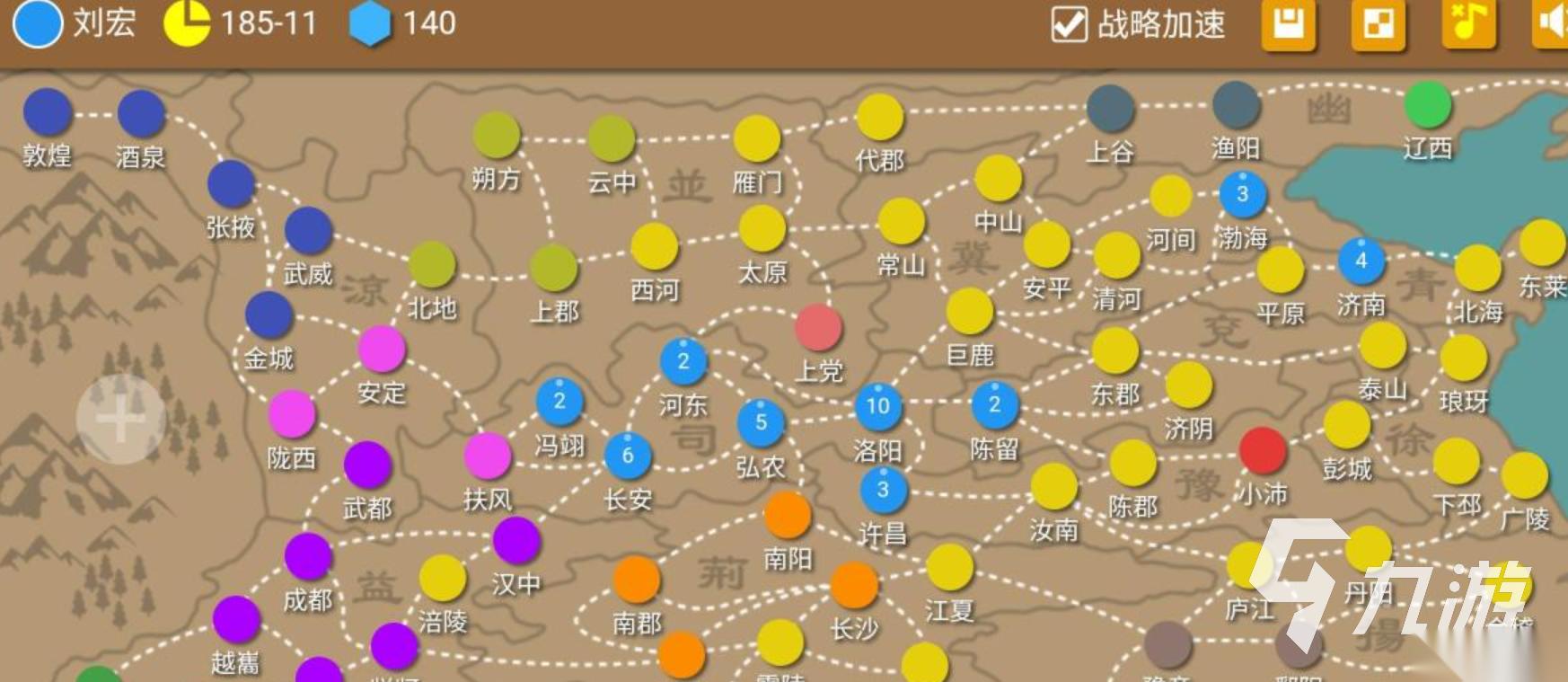1568x682 pixels.
Task: Click the dark blue 张掖 city node
Action: click(x=232, y=184)
